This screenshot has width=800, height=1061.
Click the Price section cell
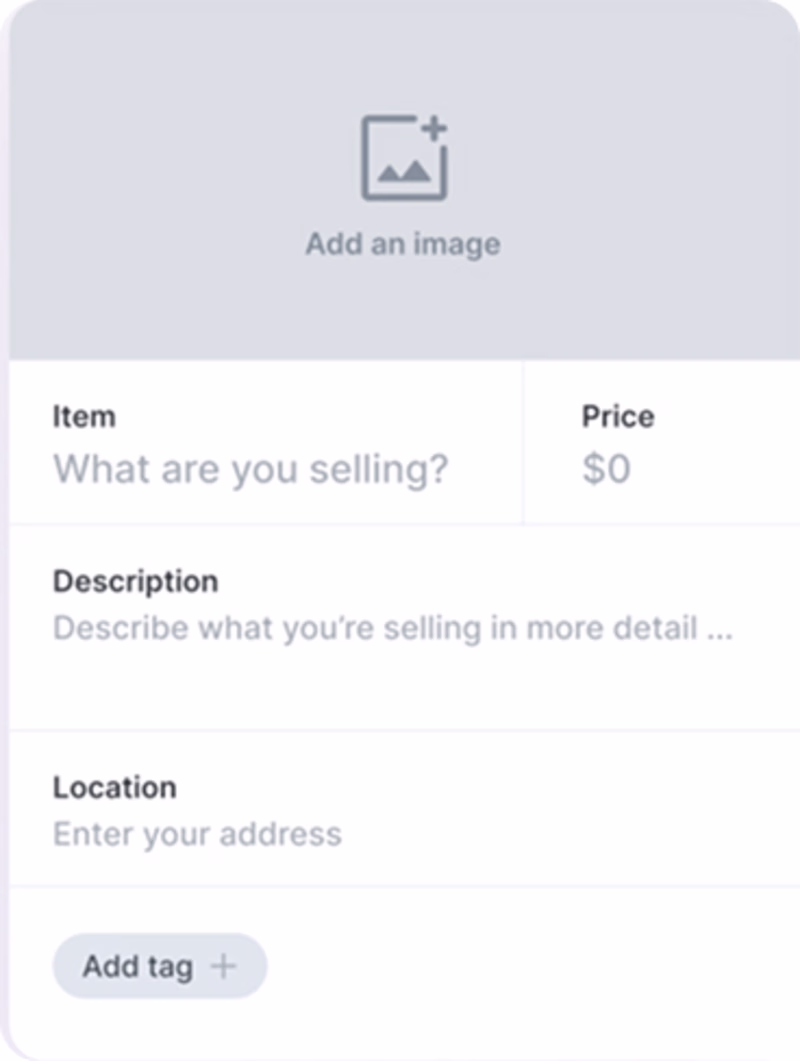point(662,442)
